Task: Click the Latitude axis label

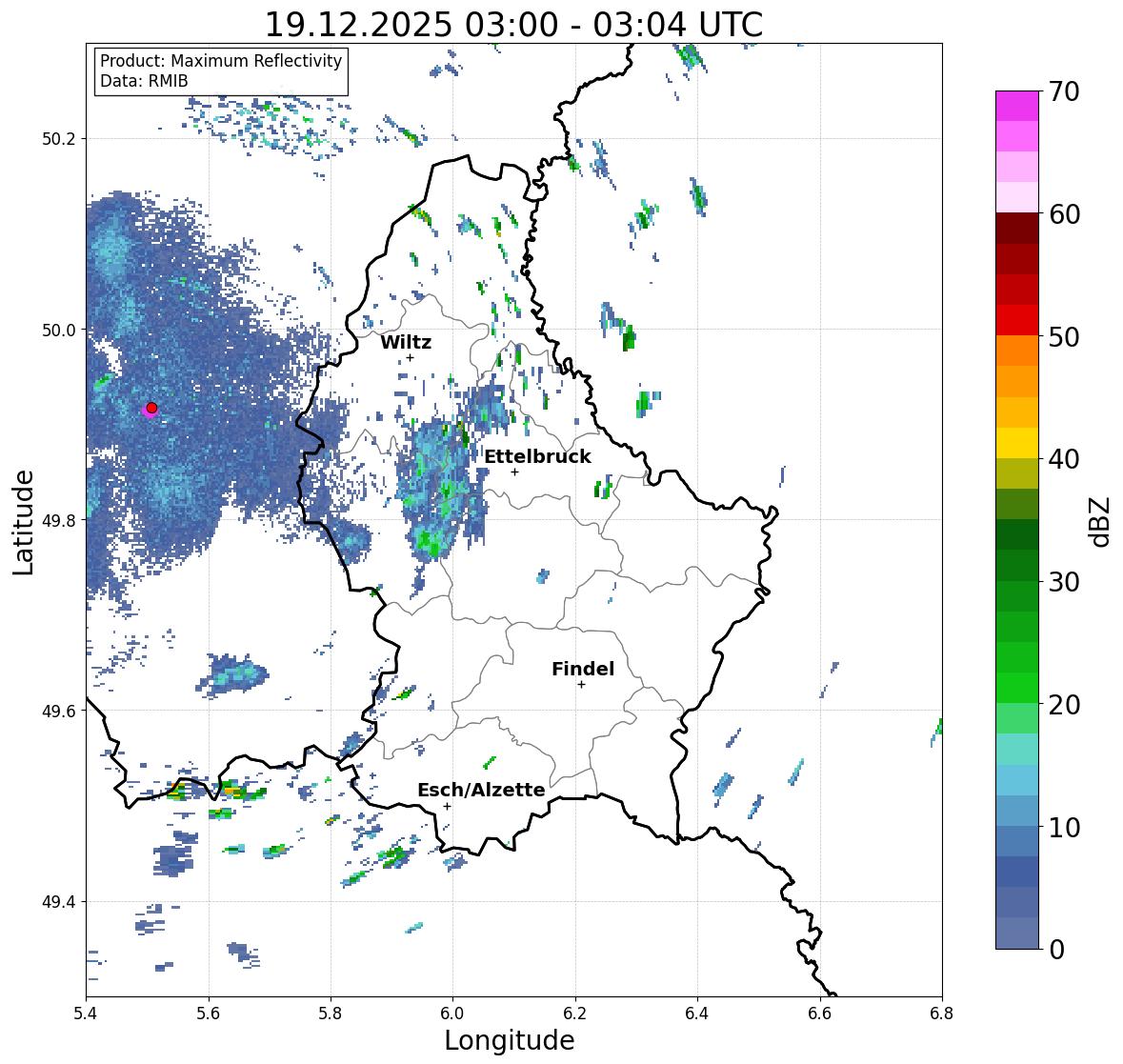Action: pos(24,522)
